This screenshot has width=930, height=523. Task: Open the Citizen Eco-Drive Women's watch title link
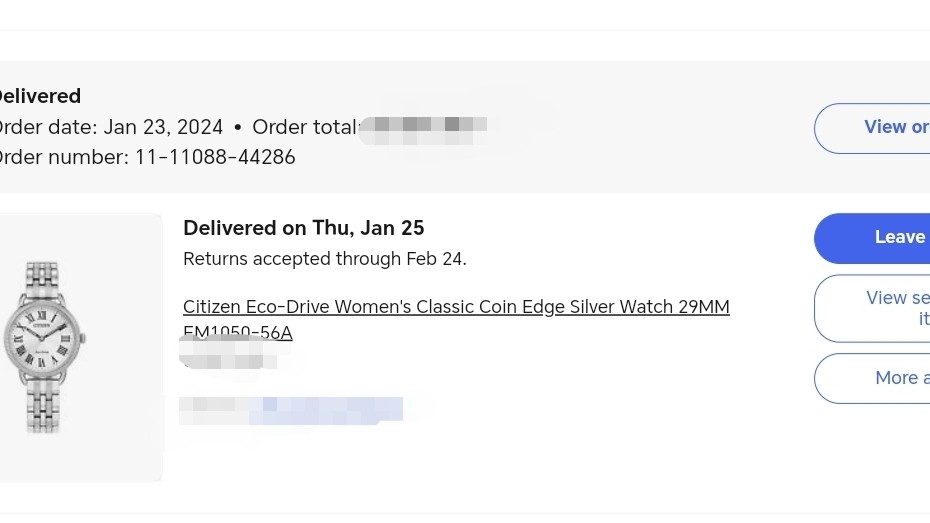click(456, 307)
